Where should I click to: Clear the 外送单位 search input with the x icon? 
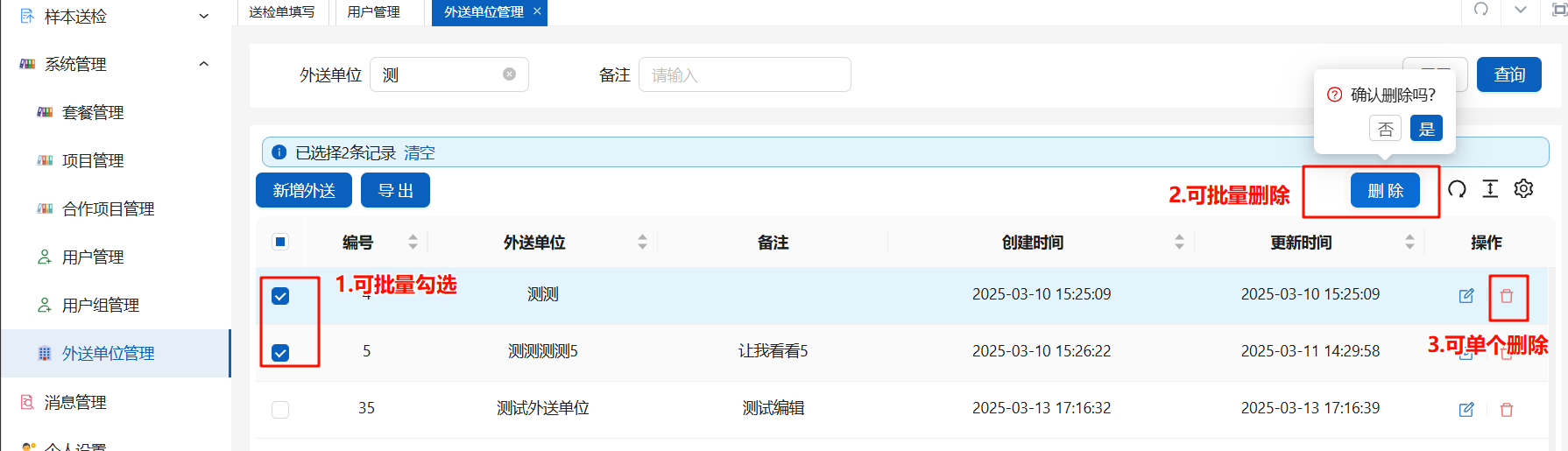click(509, 74)
